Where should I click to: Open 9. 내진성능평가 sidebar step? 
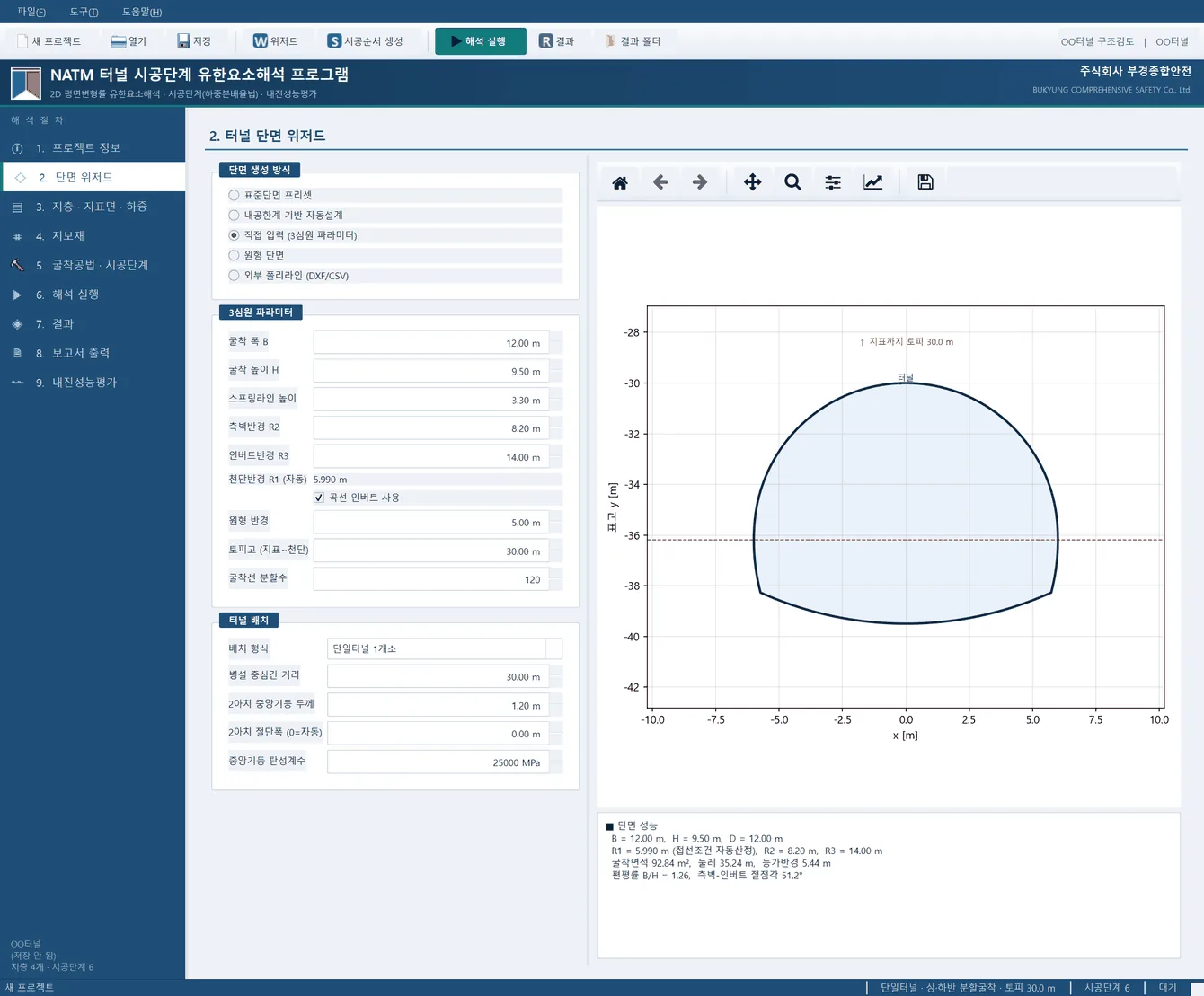[x=93, y=383]
